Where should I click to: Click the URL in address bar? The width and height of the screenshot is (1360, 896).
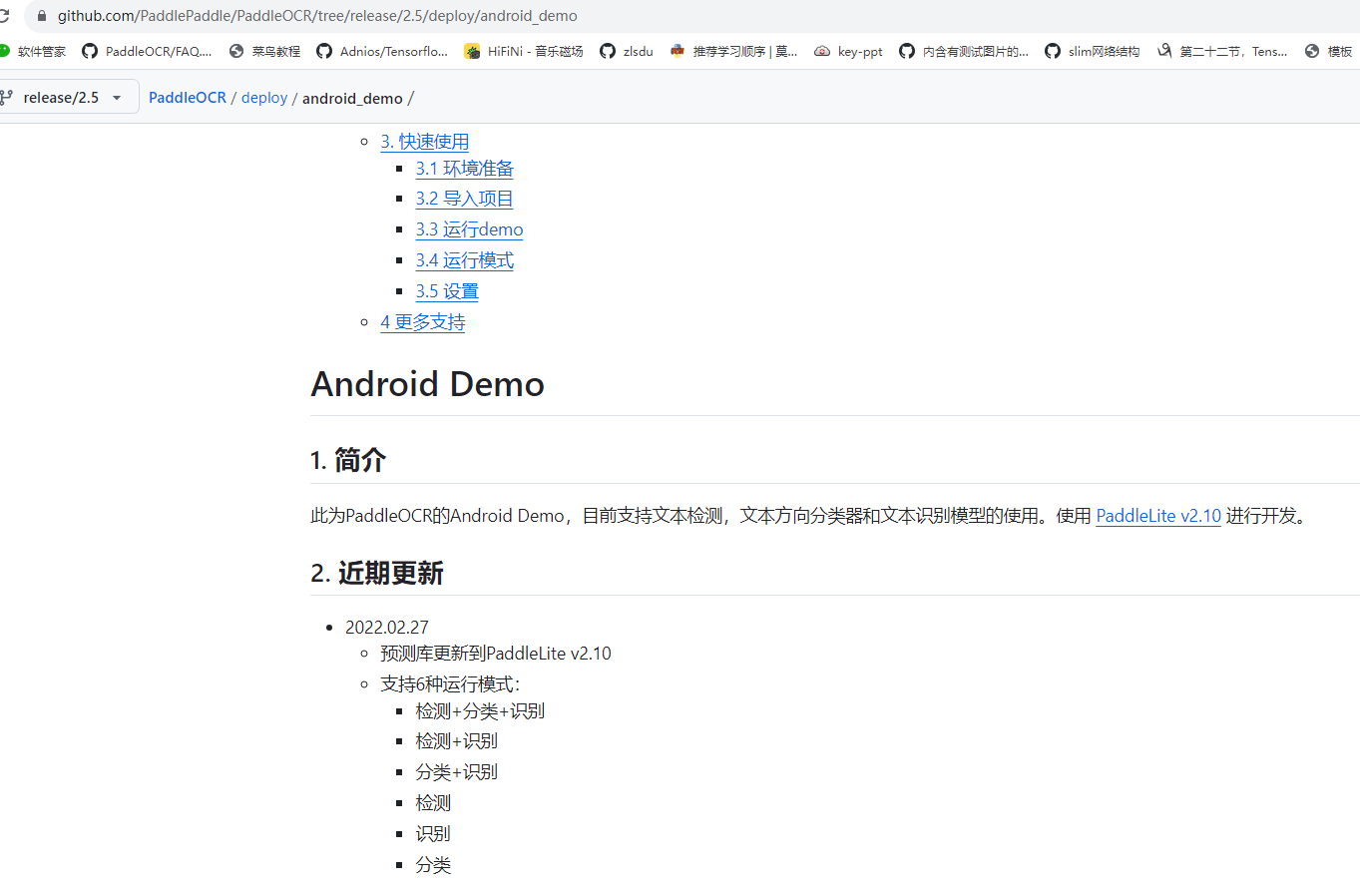click(x=317, y=16)
